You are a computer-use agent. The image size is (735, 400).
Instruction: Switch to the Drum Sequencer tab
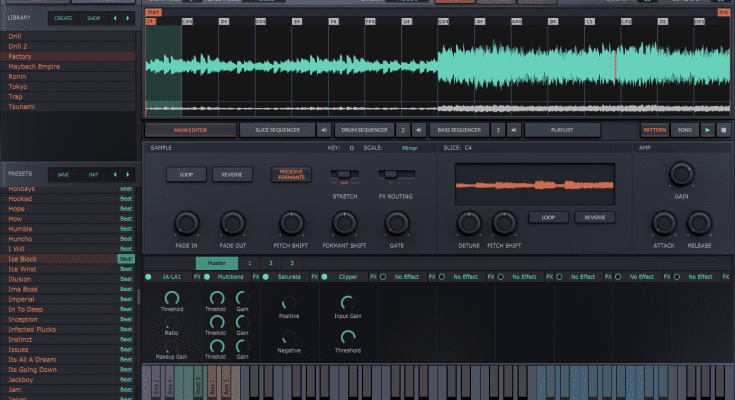367,129
